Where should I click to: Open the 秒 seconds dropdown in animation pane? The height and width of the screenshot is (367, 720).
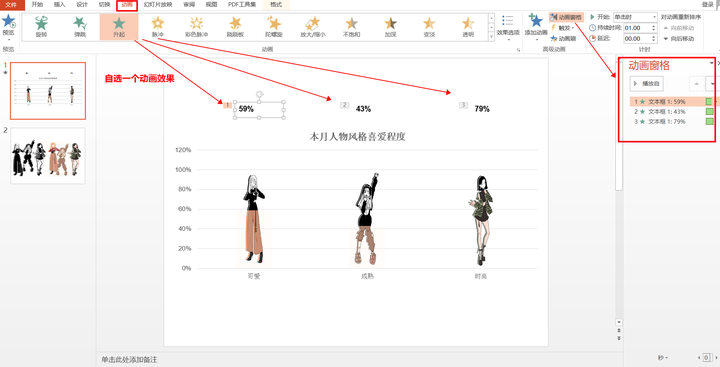(x=663, y=358)
